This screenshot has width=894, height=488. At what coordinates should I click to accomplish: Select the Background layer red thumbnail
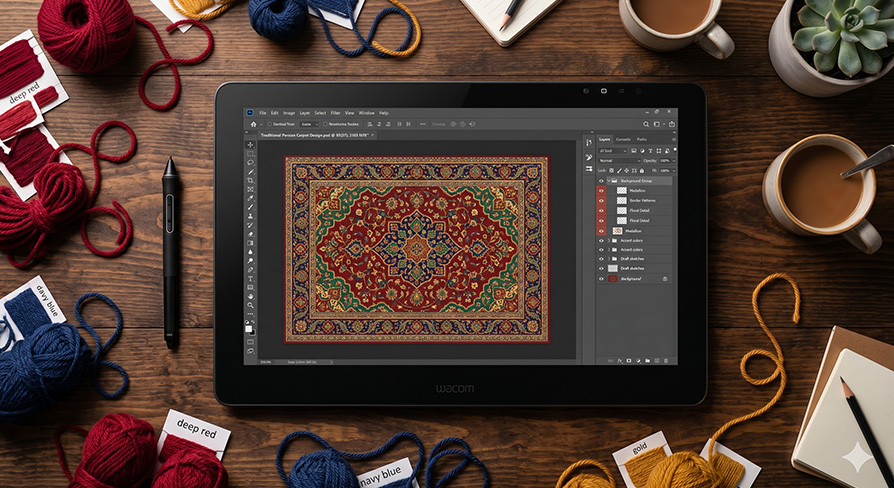coord(613,278)
